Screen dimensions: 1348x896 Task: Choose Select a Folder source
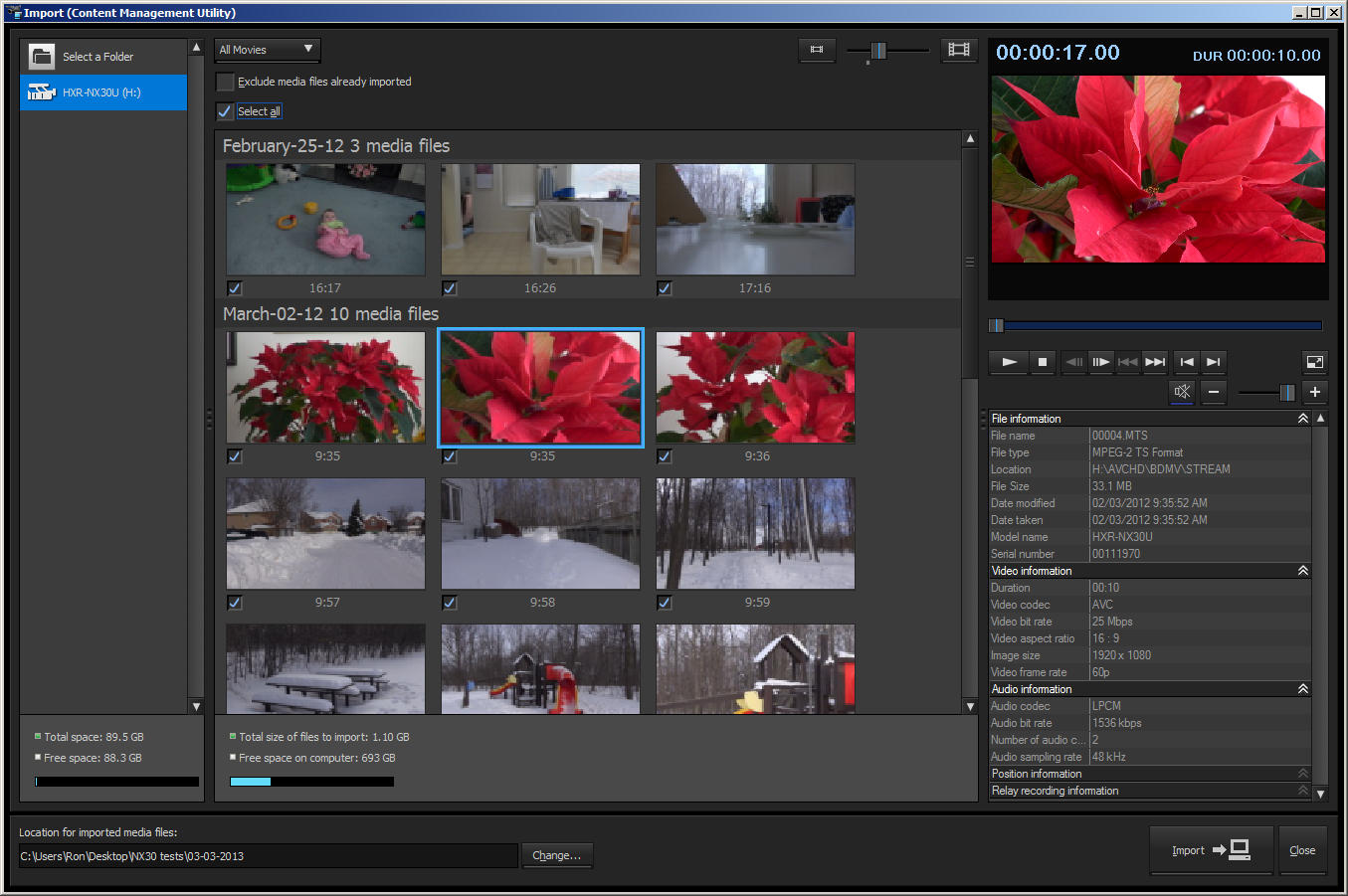(97, 57)
